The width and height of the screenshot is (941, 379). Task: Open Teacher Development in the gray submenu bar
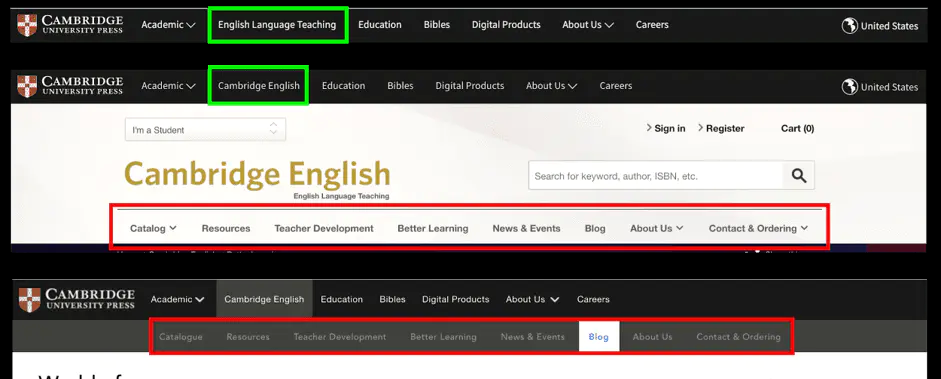pyautogui.click(x=340, y=336)
